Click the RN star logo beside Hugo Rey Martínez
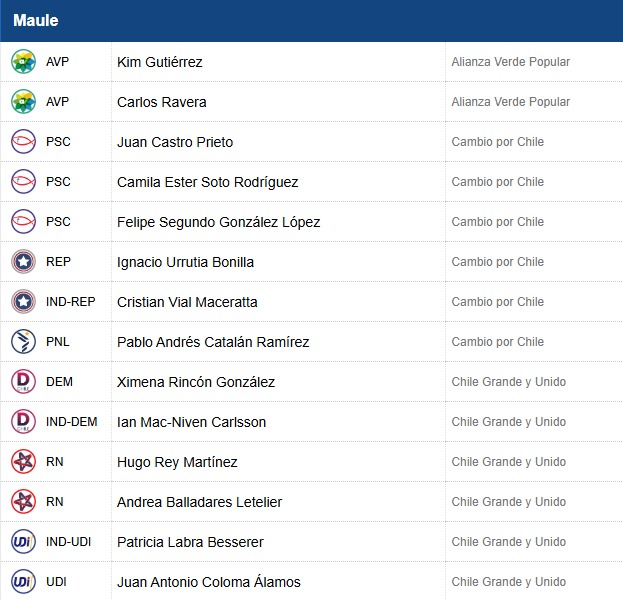The width and height of the screenshot is (623, 600). [x=23, y=462]
